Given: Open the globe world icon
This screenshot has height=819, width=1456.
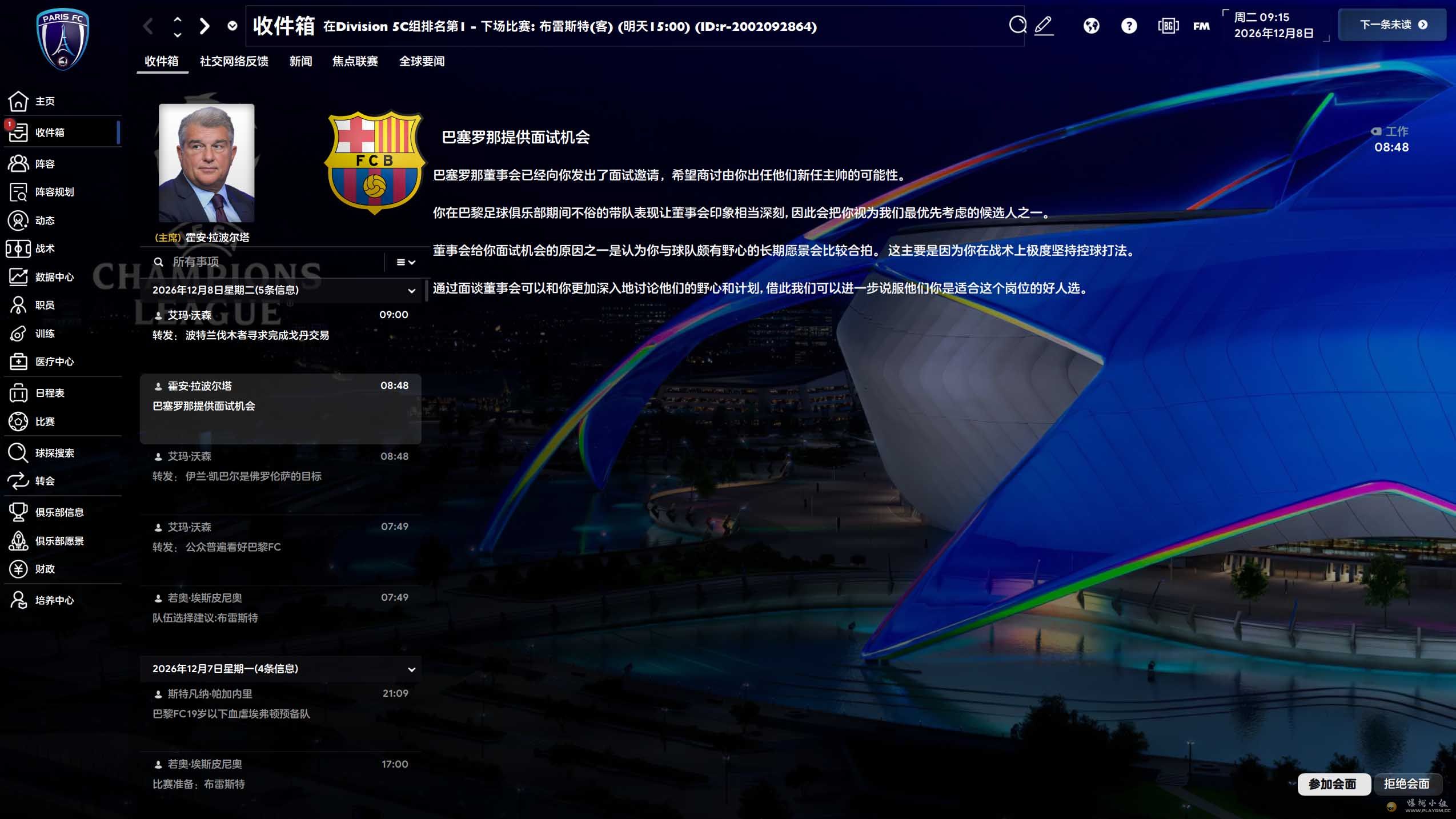Looking at the screenshot, I should pyautogui.click(x=1091, y=26).
